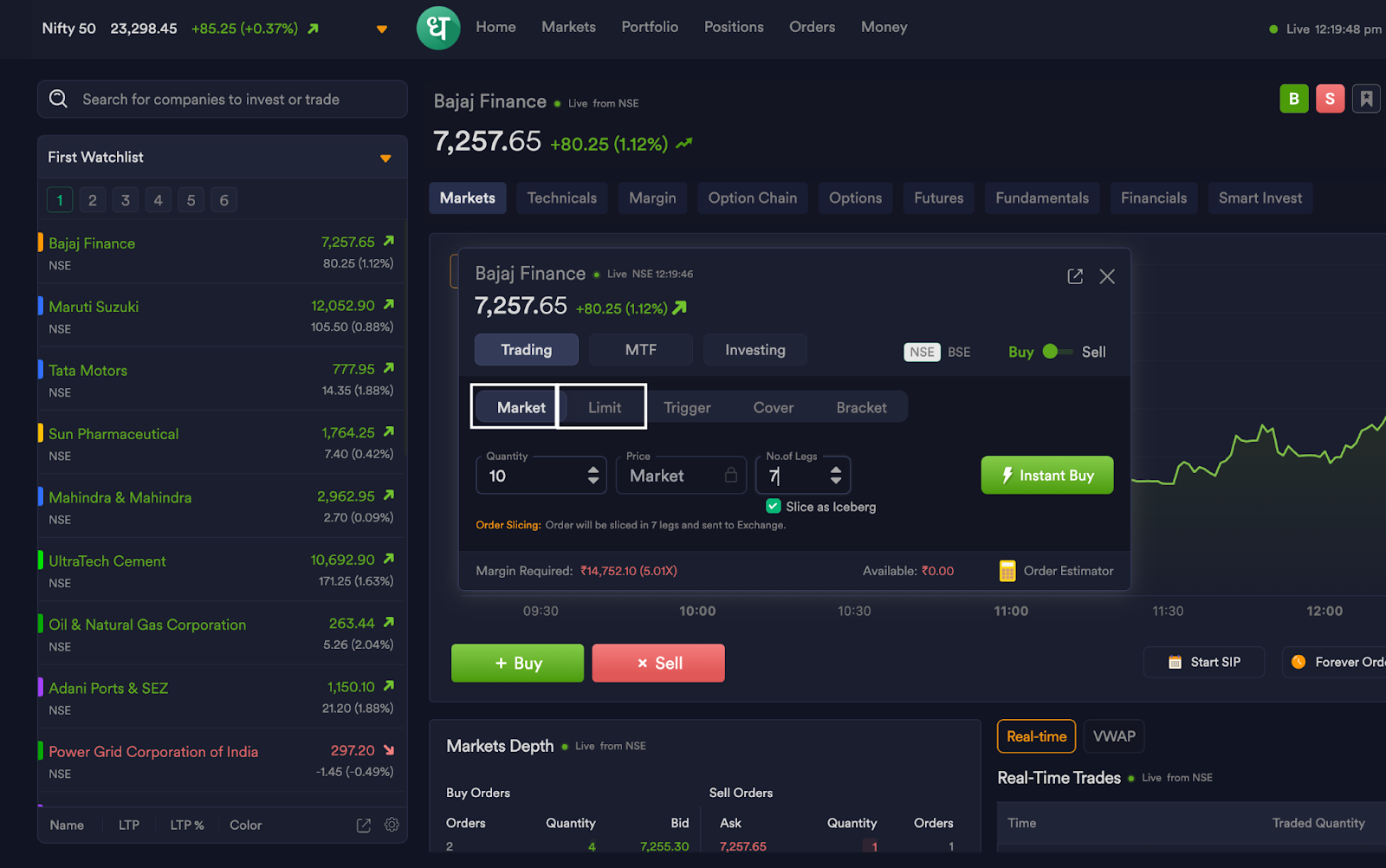Click the Dhan logo icon

pyautogui.click(x=438, y=28)
